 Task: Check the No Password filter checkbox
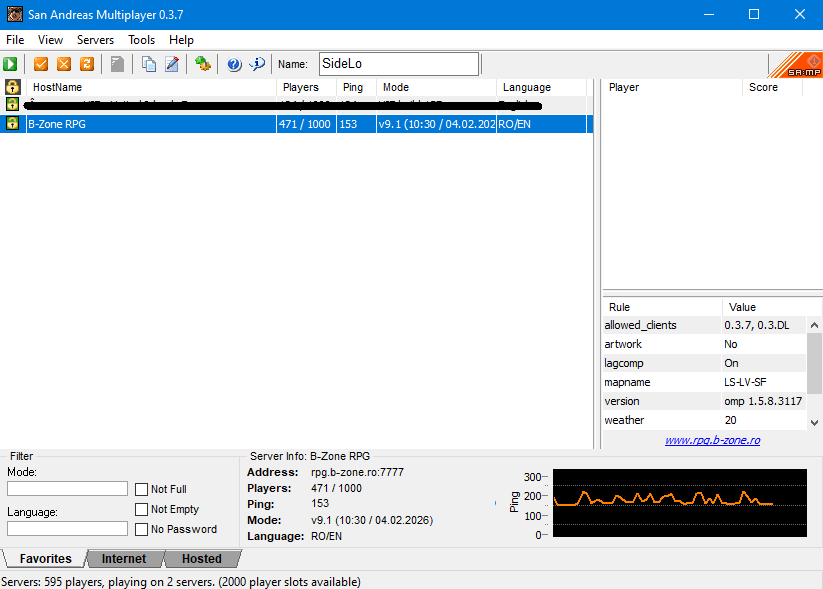coord(142,529)
